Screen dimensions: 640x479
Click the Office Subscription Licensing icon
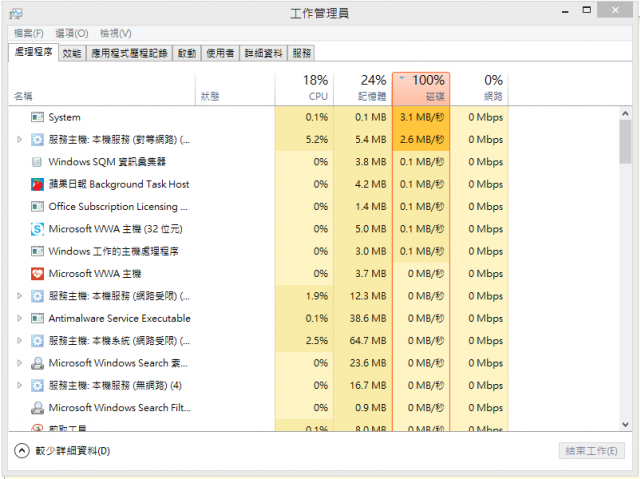[x=37, y=206]
